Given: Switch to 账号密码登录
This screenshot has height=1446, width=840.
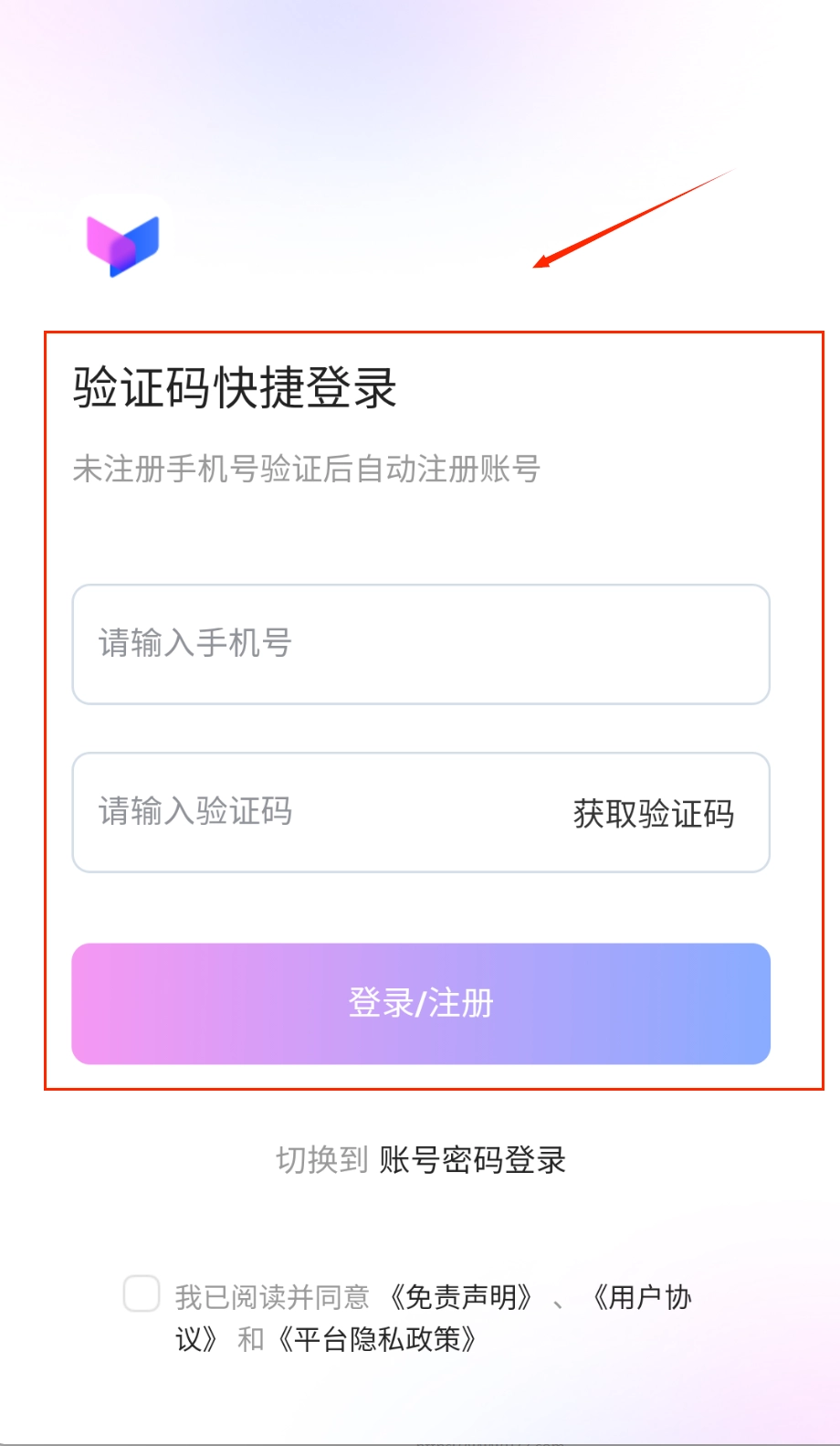Looking at the screenshot, I should coord(472,1160).
